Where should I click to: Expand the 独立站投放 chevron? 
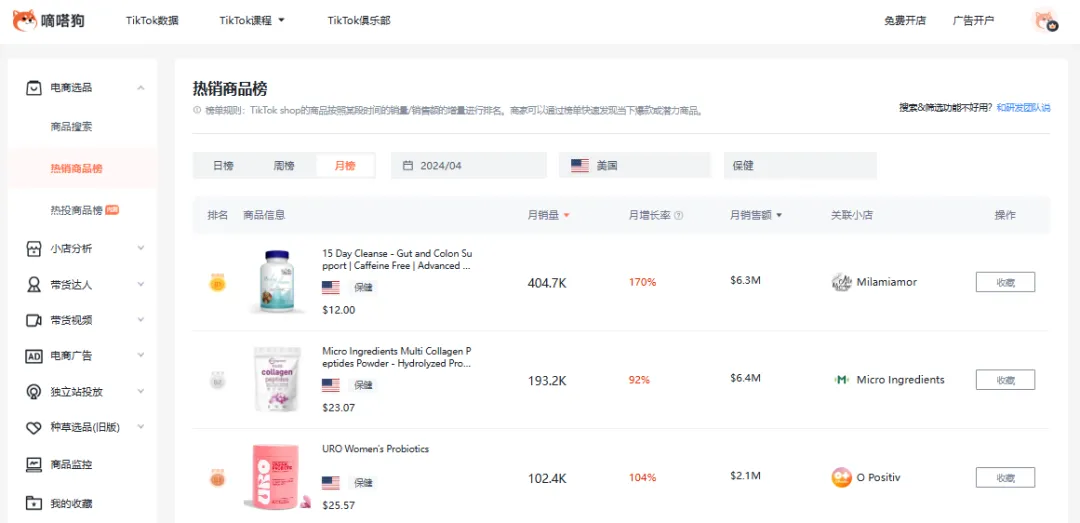coord(141,391)
